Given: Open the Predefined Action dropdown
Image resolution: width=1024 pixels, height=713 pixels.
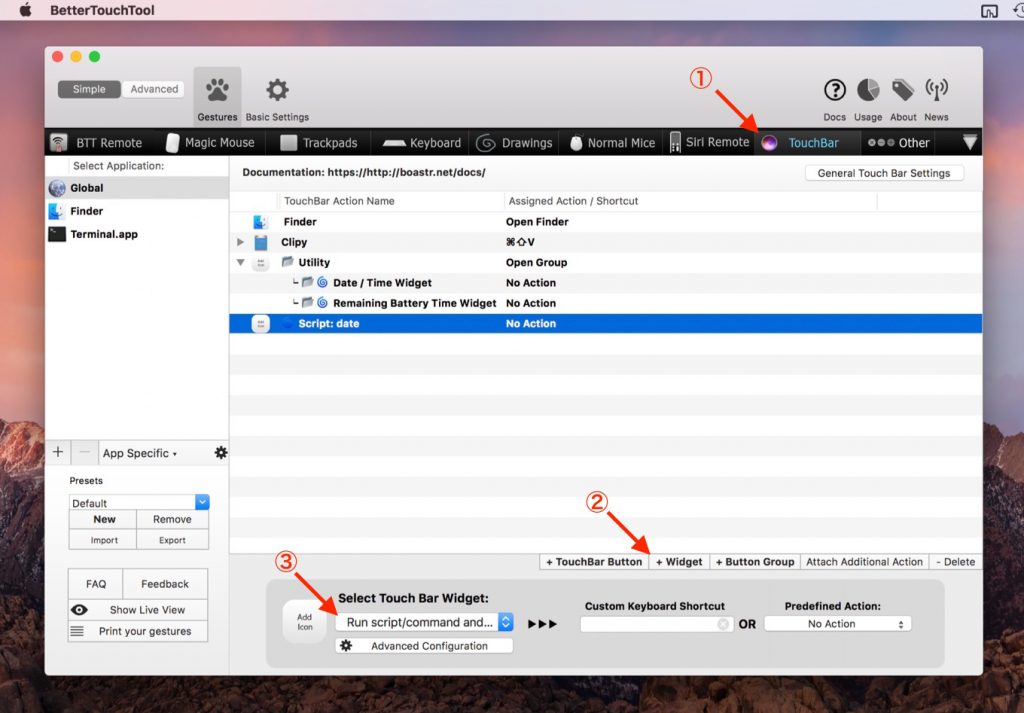Looking at the screenshot, I should [837, 623].
